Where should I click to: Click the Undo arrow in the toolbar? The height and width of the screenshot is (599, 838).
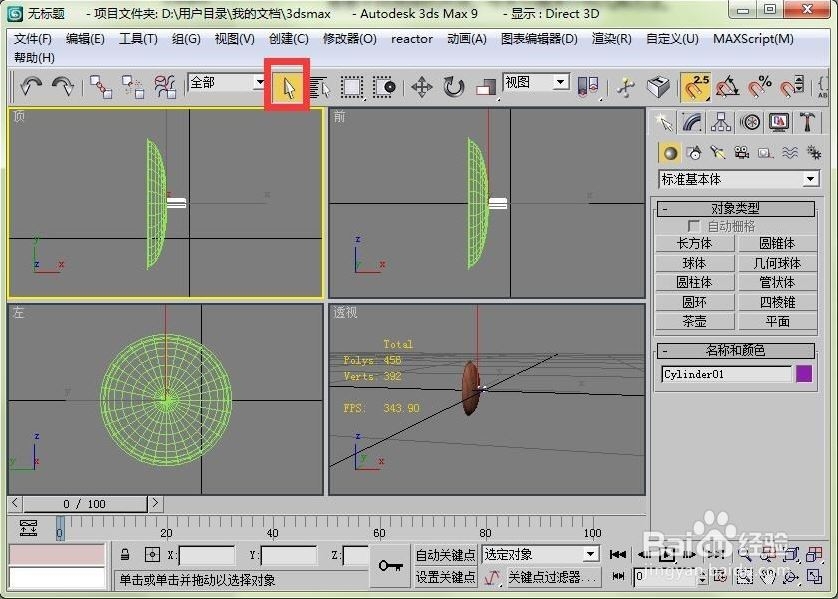pos(30,86)
